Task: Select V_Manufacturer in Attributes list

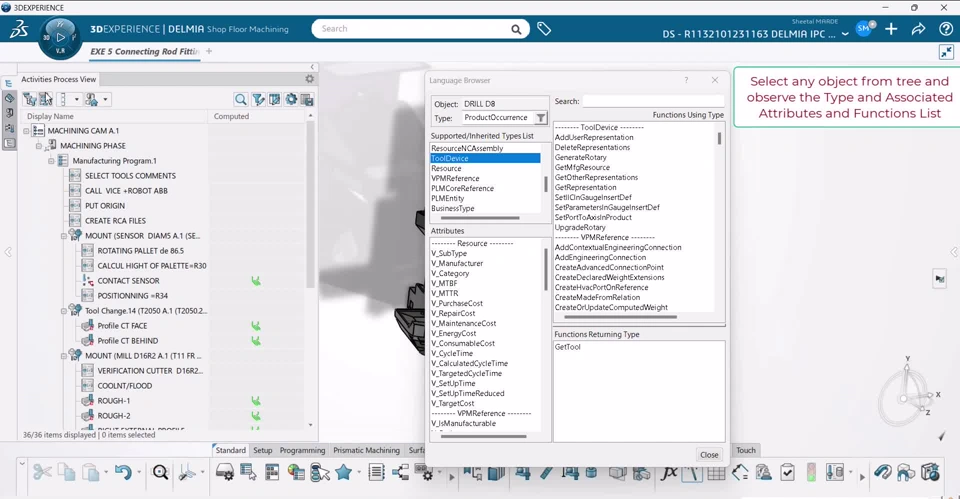Action: pyautogui.click(x=457, y=263)
